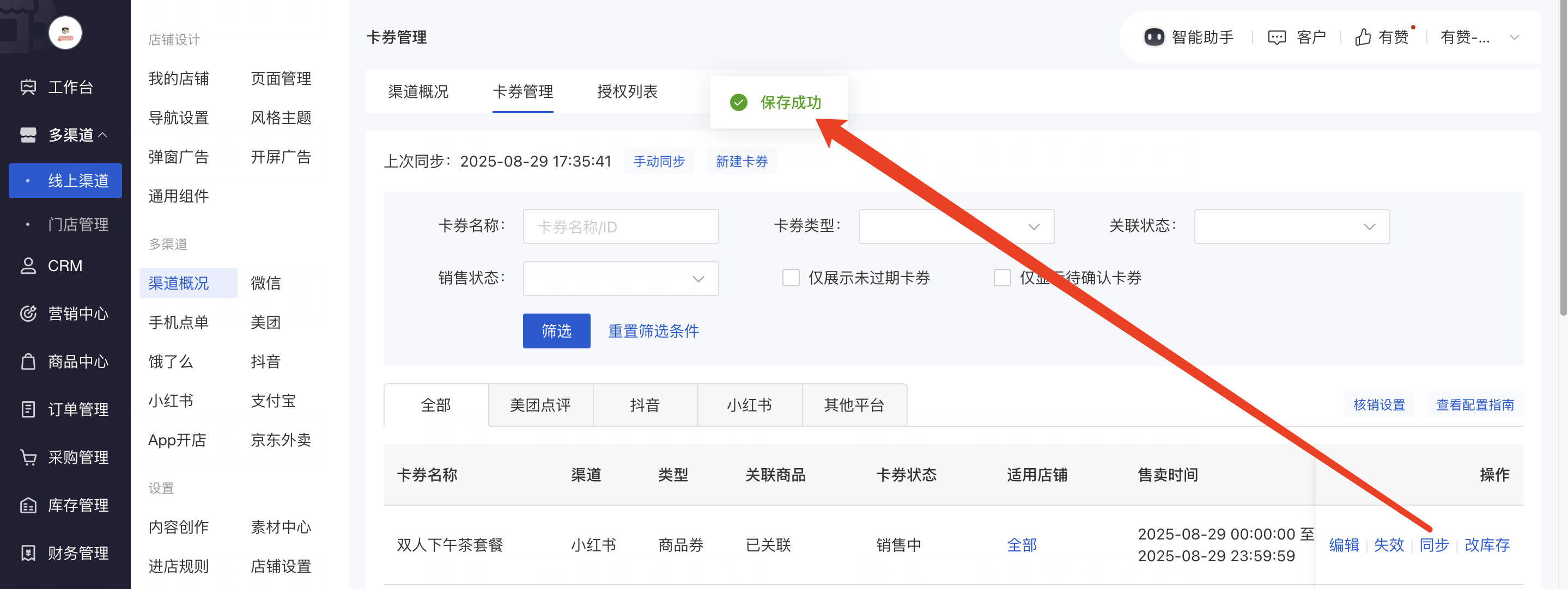
Task: Open the CRM person icon in sidebar
Action: pyautogui.click(x=28, y=266)
